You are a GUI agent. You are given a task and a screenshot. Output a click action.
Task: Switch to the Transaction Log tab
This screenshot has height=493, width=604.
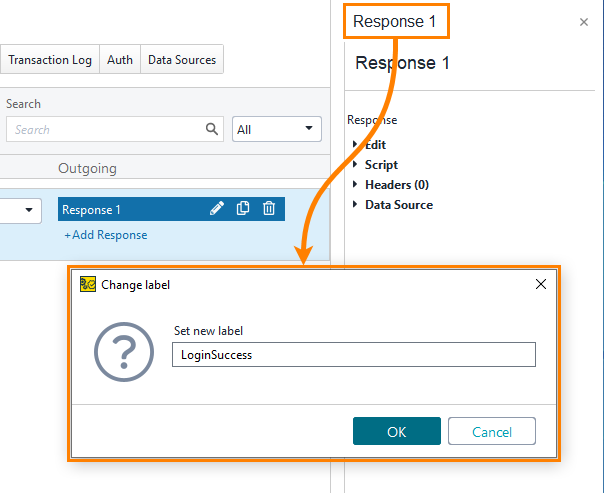coord(50,59)
